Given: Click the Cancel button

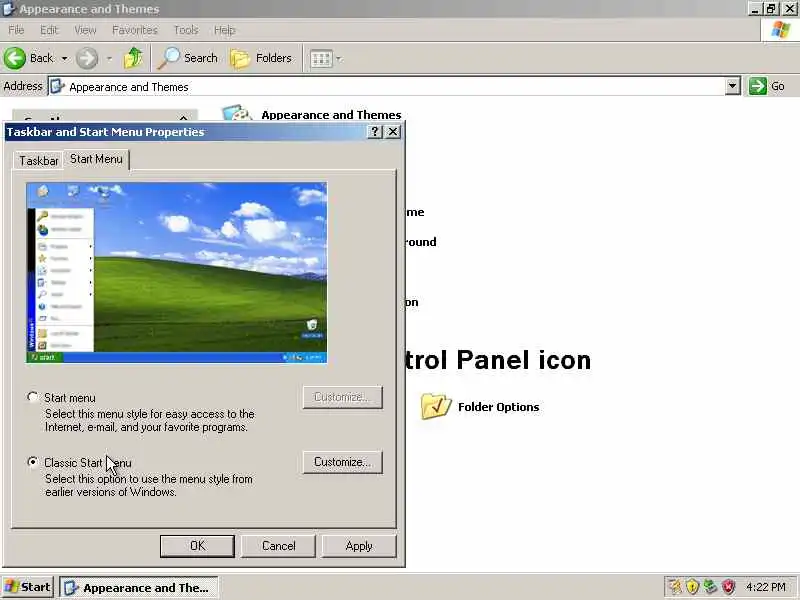Looking at the screenshot, I should tap(279, 546).
